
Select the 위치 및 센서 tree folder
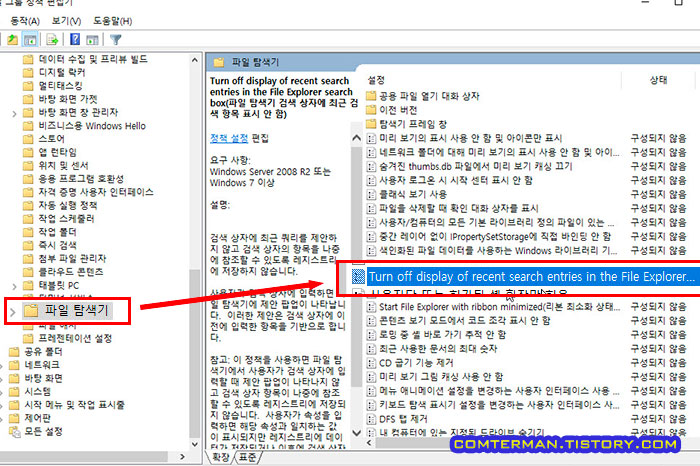coord(63,166)
